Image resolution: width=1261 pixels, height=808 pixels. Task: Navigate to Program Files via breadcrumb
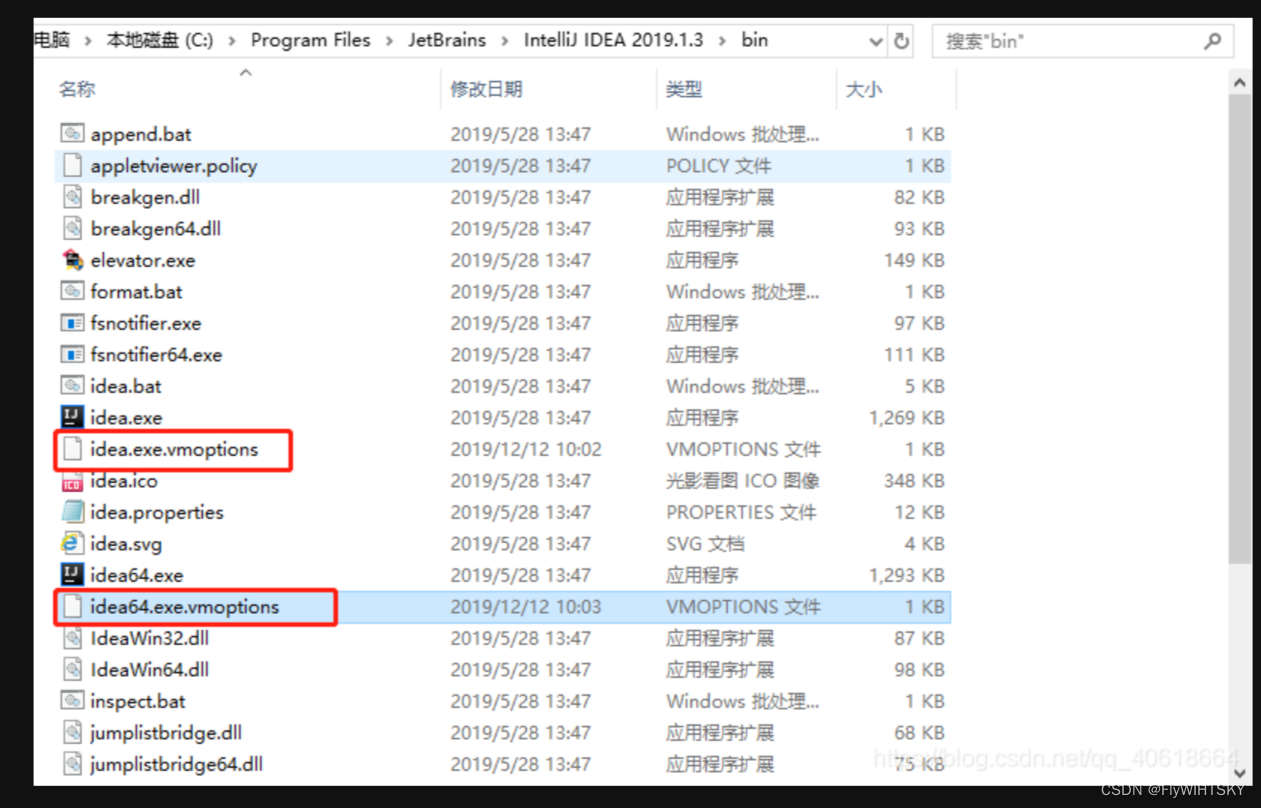click(x=310, y=40)
